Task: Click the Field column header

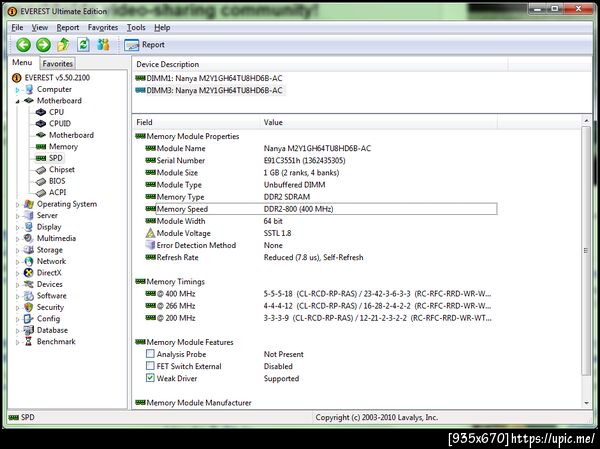Action: point(196,122)
